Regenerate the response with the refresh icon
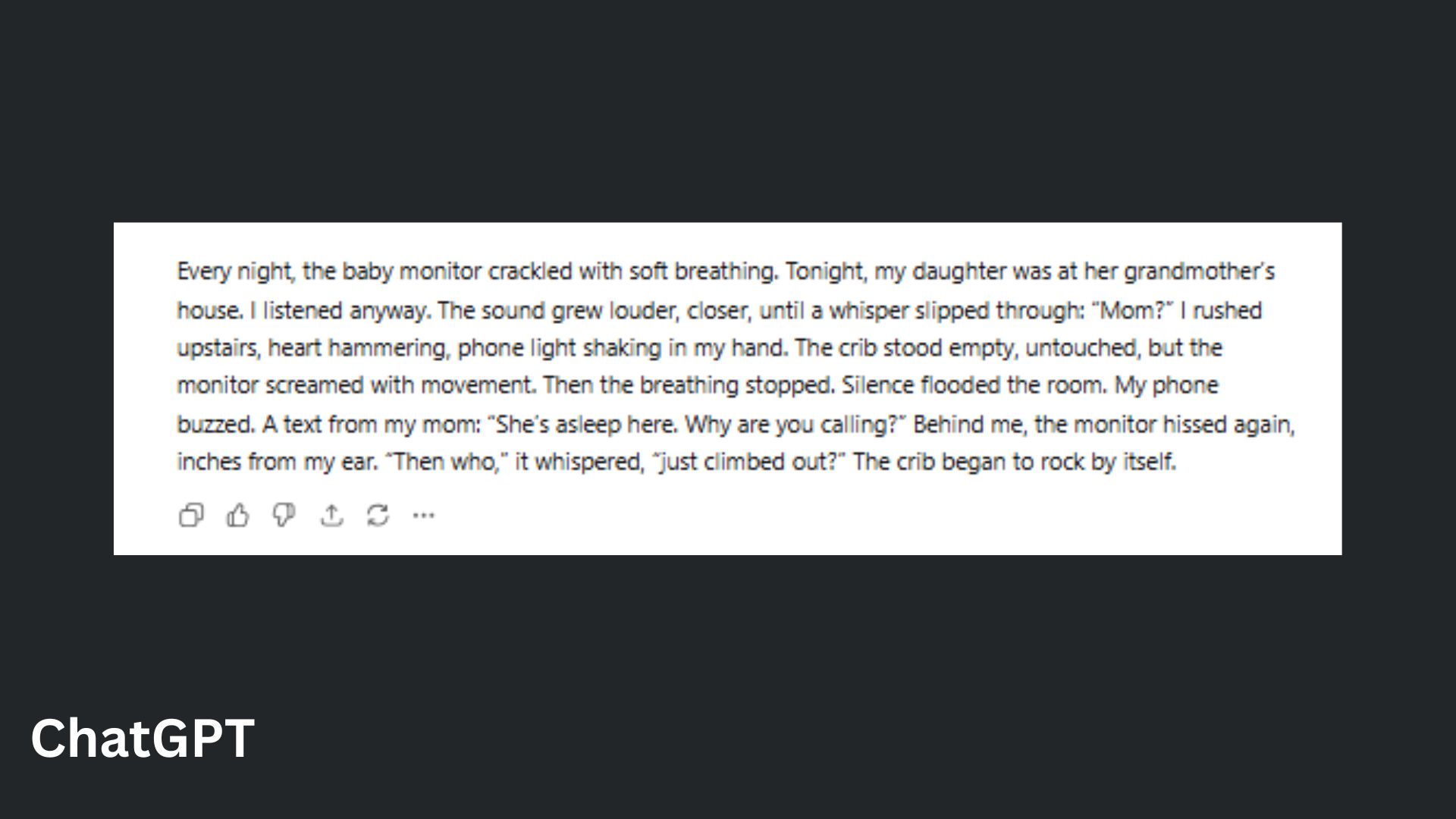 pos(378,516)
